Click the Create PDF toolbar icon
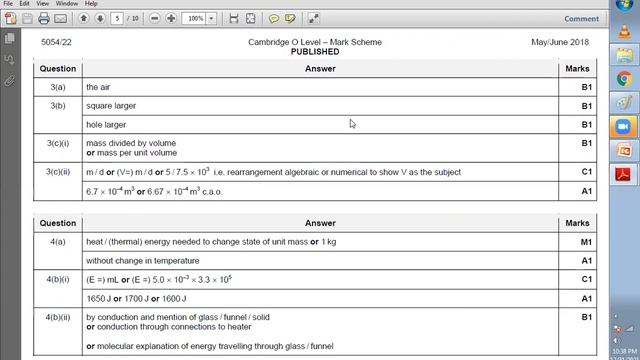Image resolution: width=640 pixels, height=360 pixels. (x=11, y=19)
